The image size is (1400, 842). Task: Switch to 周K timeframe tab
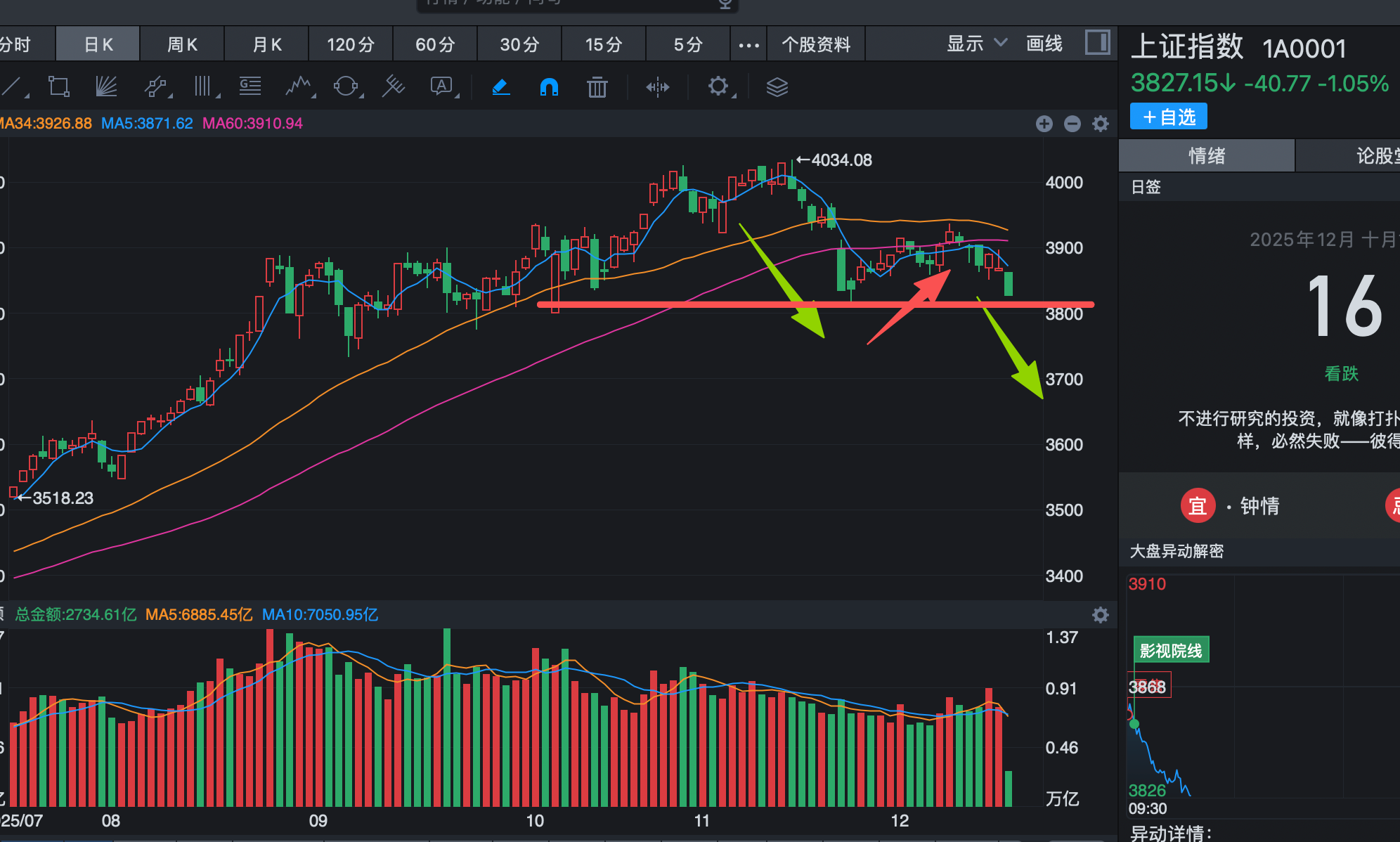[x=182, y=45]
